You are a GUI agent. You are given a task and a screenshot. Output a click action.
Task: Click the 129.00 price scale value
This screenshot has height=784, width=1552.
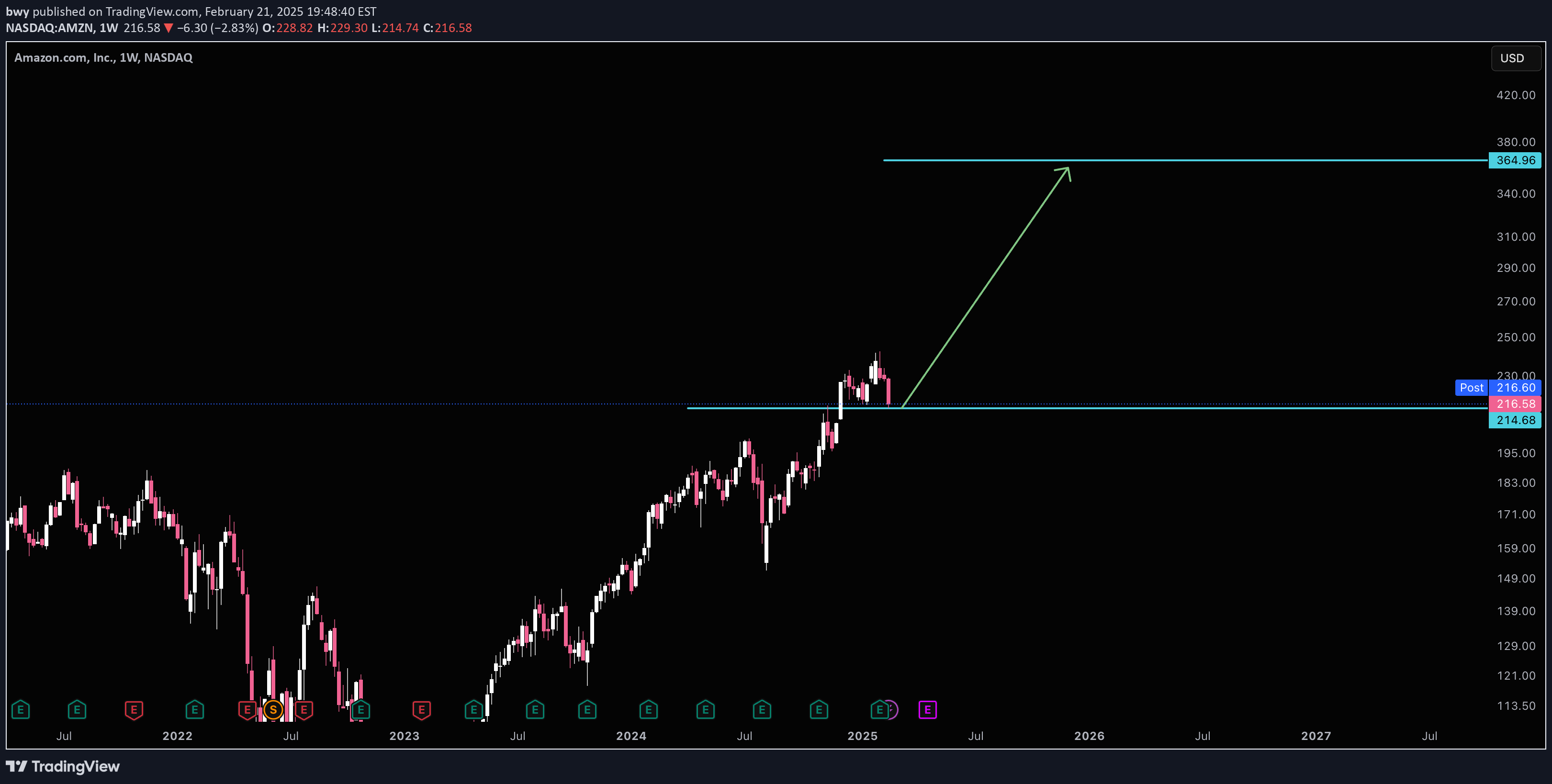point(1516,646)
